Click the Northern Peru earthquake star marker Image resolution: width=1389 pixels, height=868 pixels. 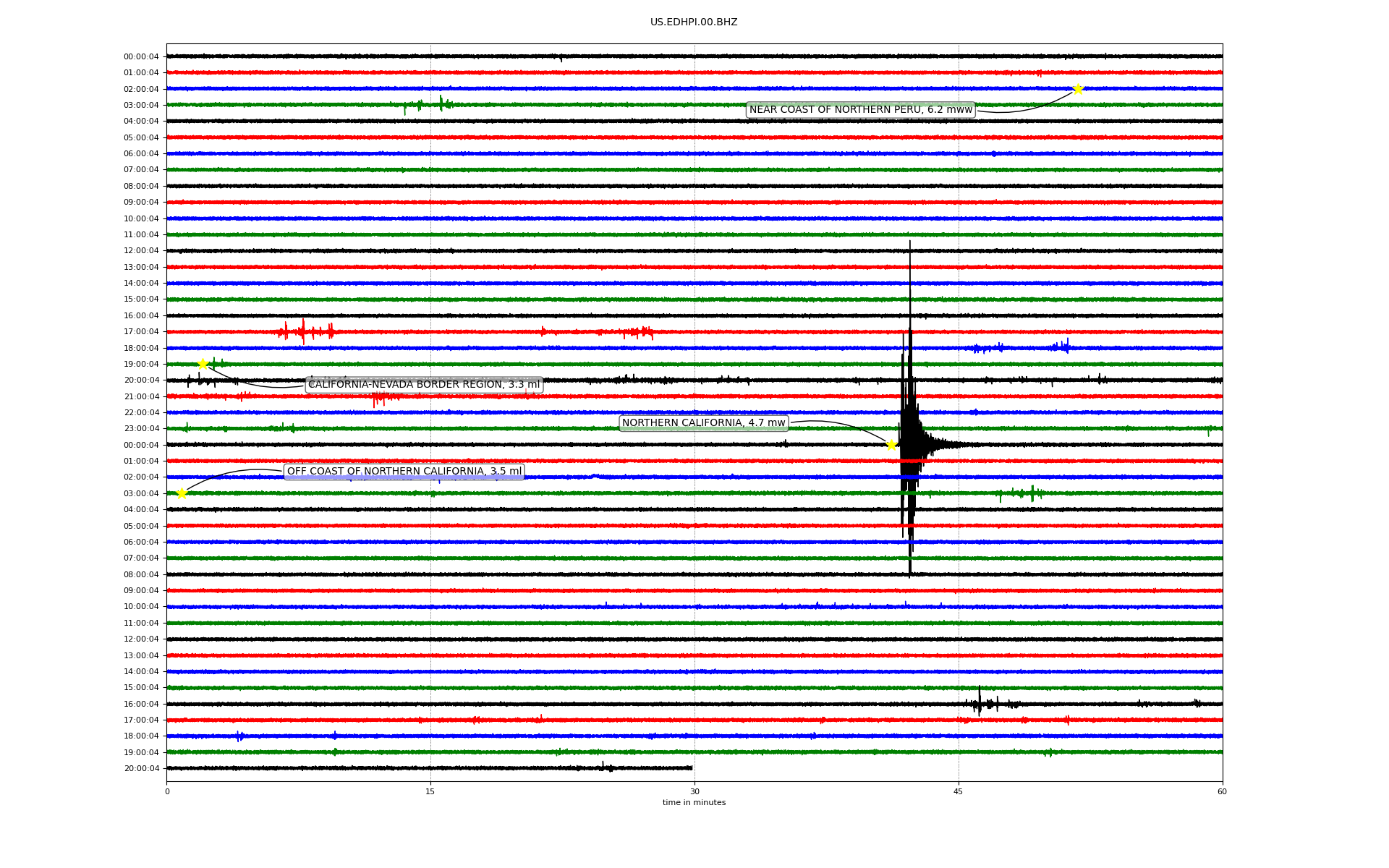click(x=1077, y=89)
